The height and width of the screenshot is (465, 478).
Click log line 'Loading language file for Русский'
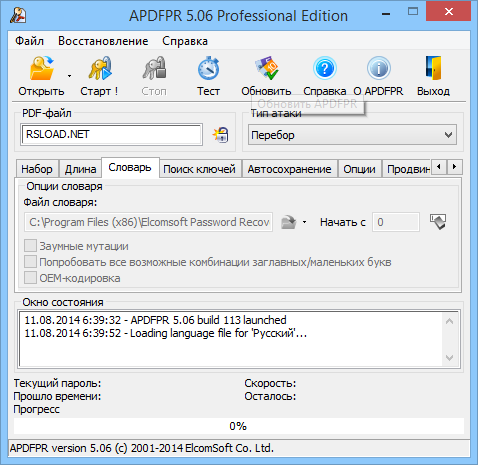[x=166, y=333]
